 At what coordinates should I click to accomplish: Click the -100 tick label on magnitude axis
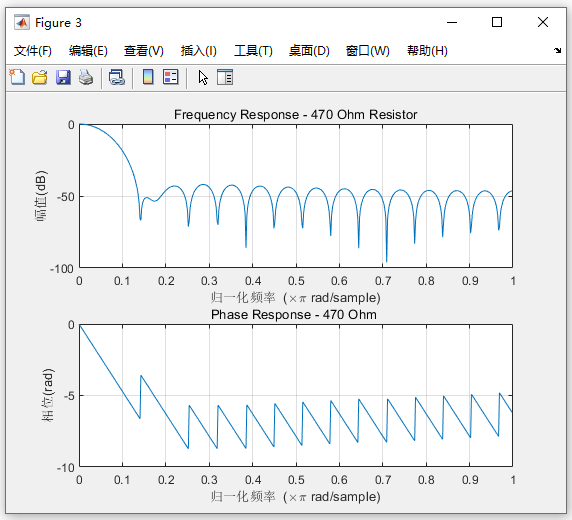[x=62, y=269]
